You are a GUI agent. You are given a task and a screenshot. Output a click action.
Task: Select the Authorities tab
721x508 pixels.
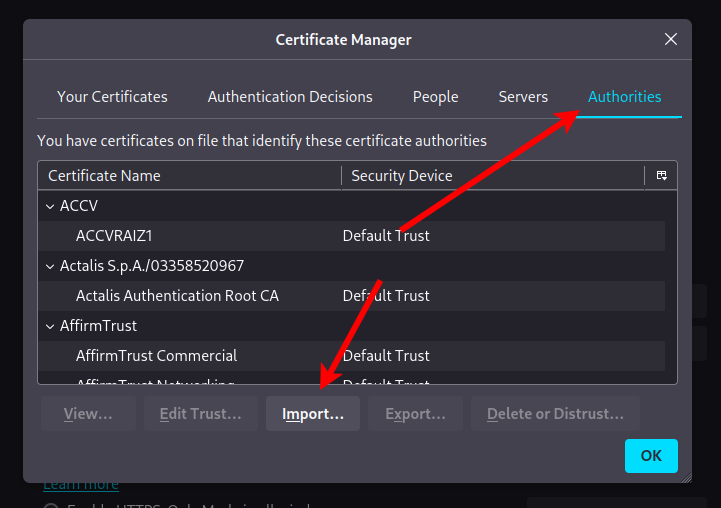624,97
